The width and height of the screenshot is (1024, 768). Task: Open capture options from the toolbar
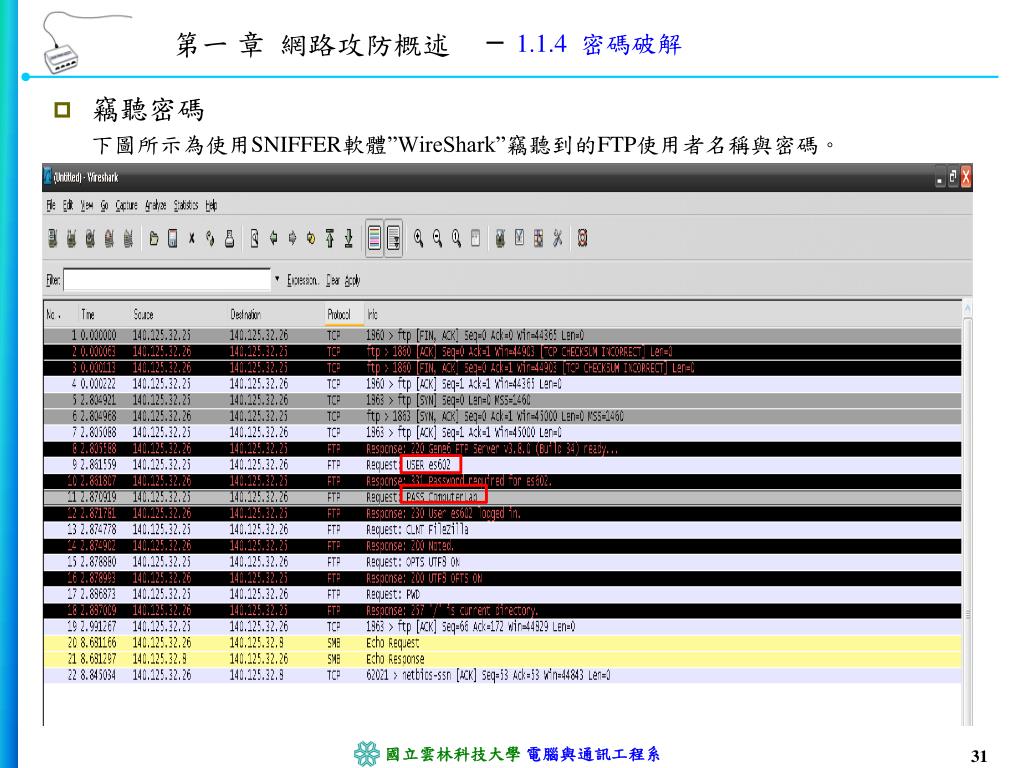pyautogui.click(x=71, y=239)
